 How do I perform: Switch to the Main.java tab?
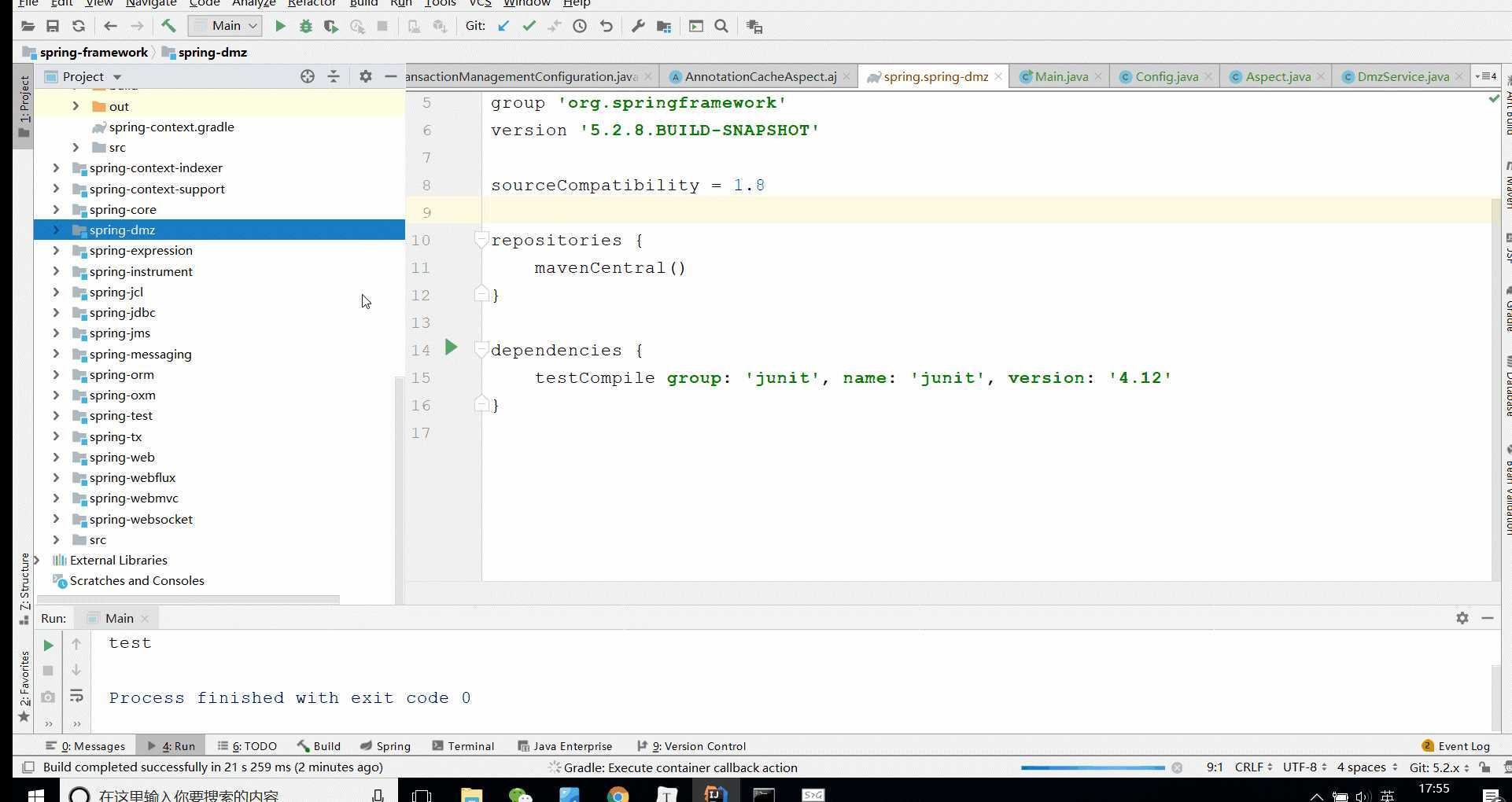pos(1061,76)
